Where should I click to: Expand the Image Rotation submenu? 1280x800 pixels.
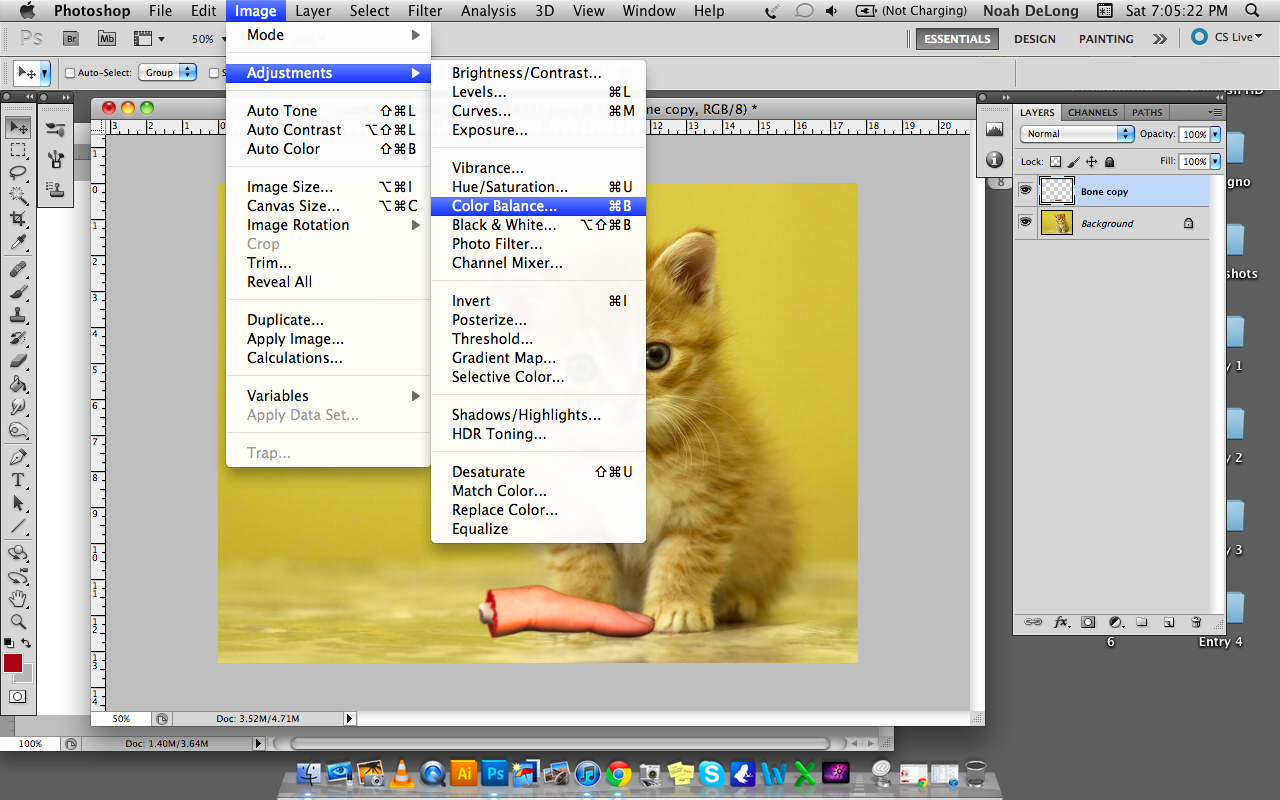(x=328, y=225)
